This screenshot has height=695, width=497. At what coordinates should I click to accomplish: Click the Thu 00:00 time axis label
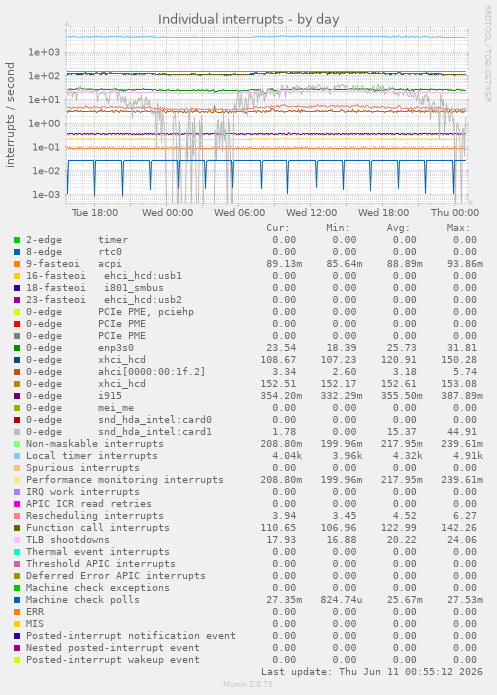pyautogui.click(x=455, y=213)
